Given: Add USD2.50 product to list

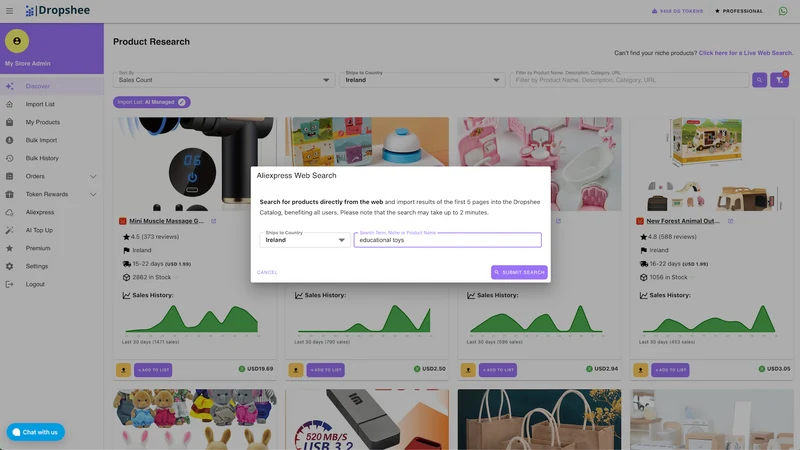Looking at the screenshot, I should (326, 370).
